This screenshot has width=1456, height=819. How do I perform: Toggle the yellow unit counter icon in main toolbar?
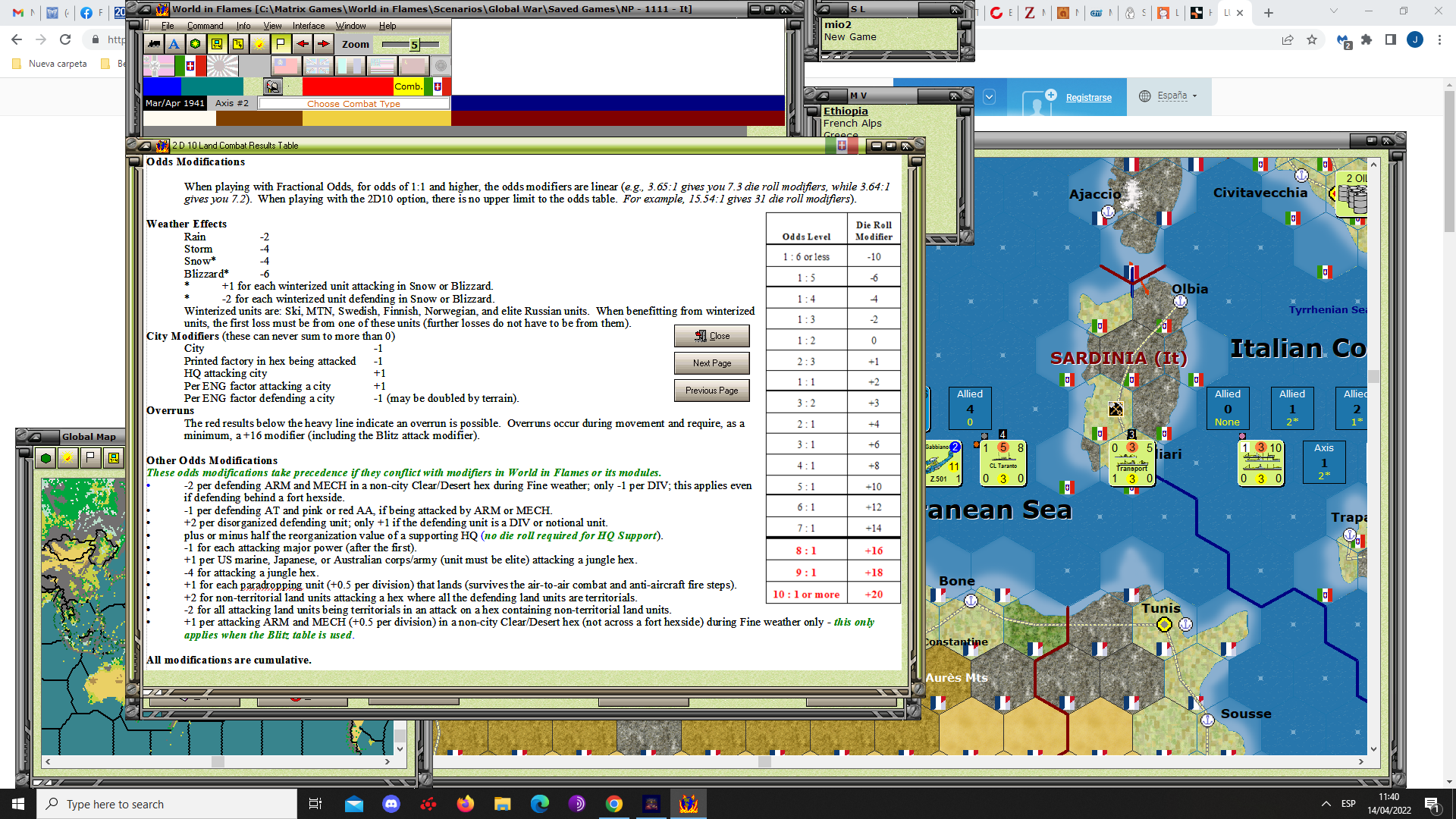click(x=217, y=44)
